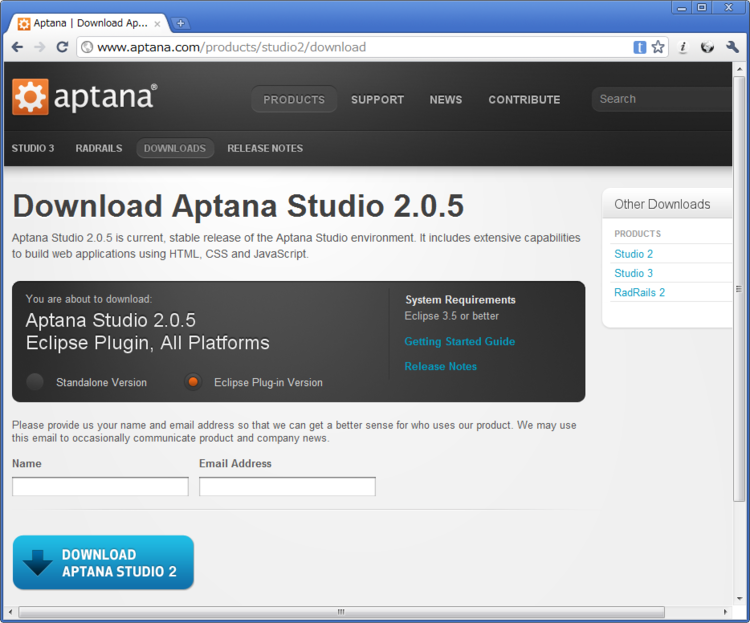Click the horizontal scrollbar left arrow

[11, 612]
